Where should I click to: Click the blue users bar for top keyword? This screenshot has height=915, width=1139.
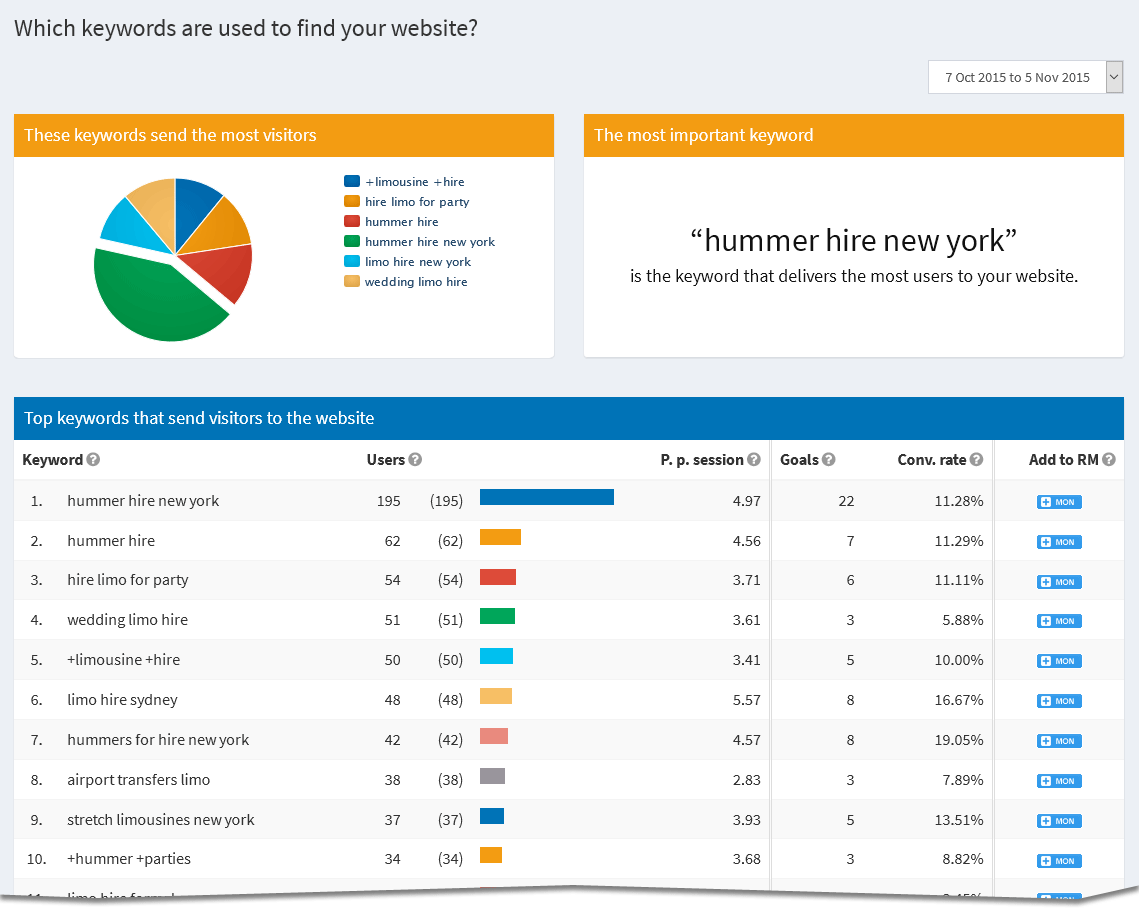[x=546, y=498]
